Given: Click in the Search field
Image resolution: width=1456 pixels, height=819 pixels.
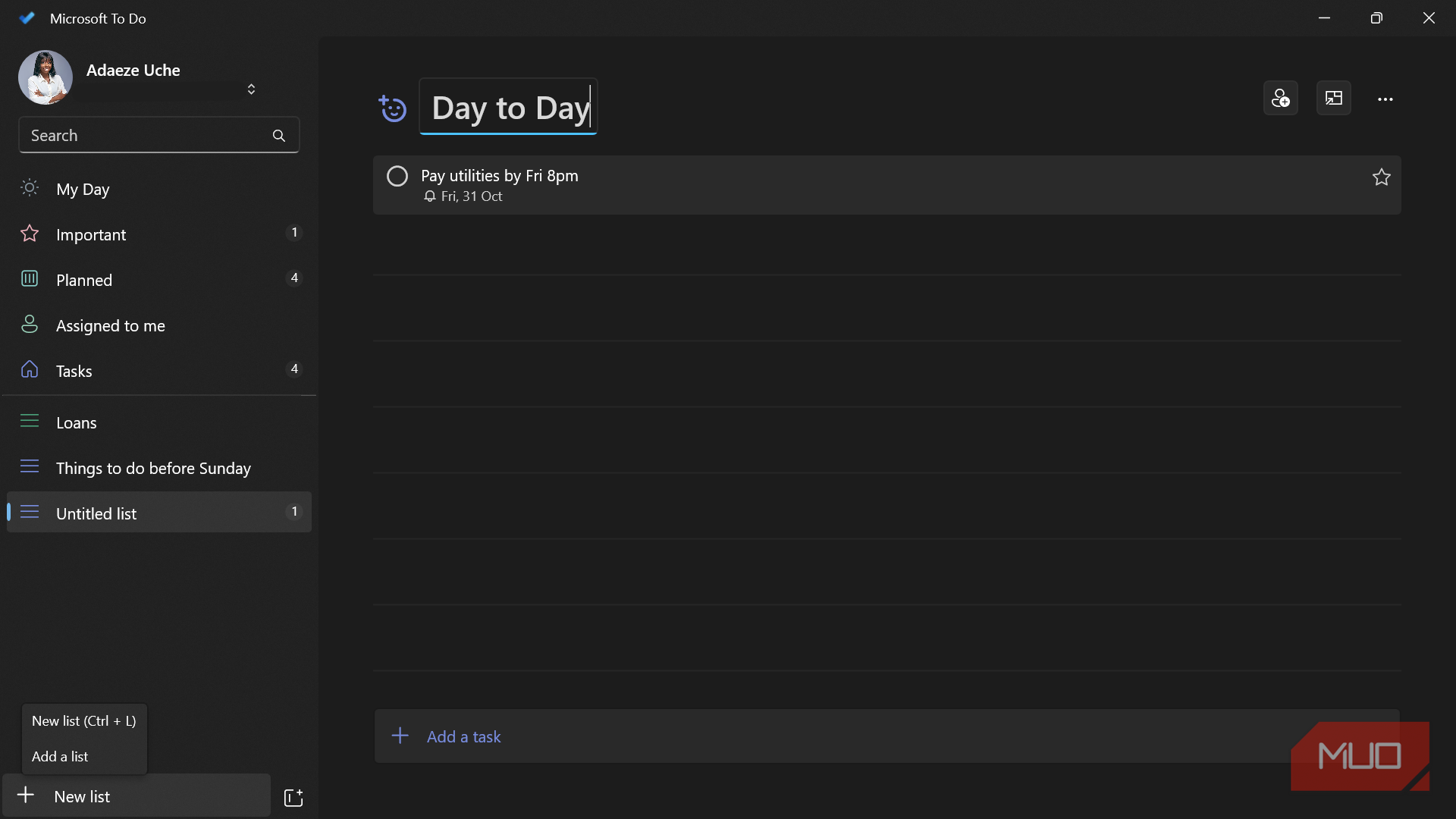Looking at the screenshot, I should (x=159, y=135).
